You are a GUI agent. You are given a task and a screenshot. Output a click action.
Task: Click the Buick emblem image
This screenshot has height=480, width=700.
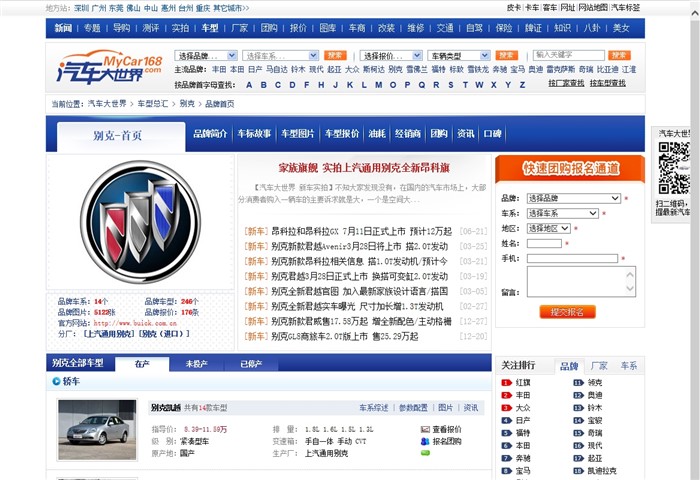tap(141, 222)
